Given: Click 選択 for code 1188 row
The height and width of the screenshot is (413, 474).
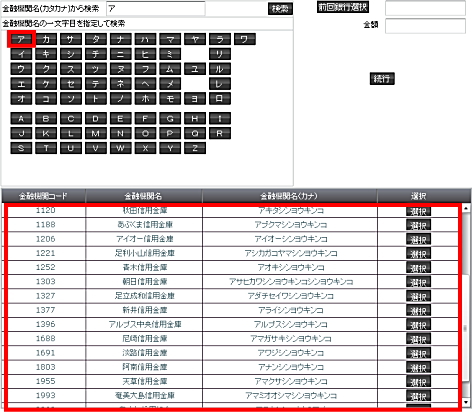Looking at the screenshot, I should point(418,225).
